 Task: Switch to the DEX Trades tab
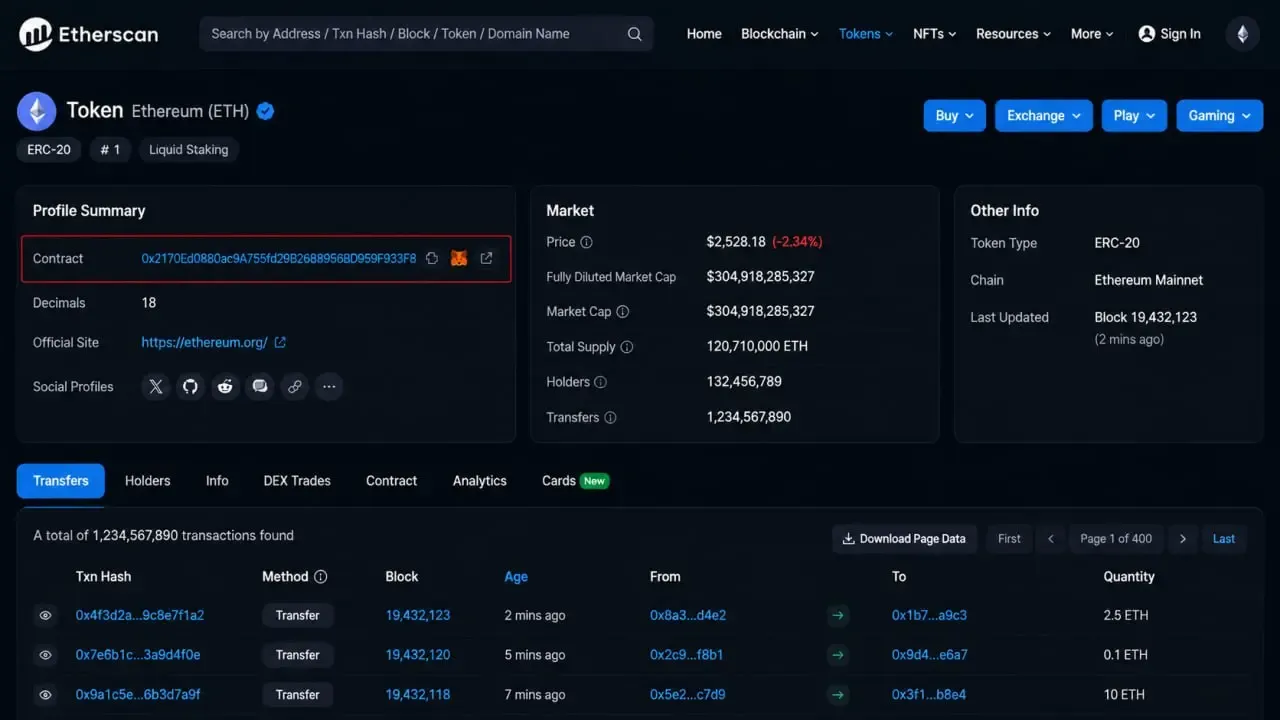[297, 481]
